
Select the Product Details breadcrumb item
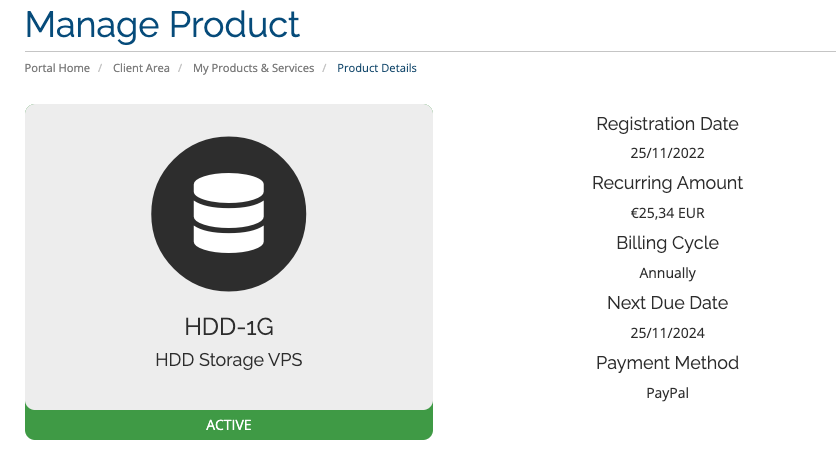377,68
